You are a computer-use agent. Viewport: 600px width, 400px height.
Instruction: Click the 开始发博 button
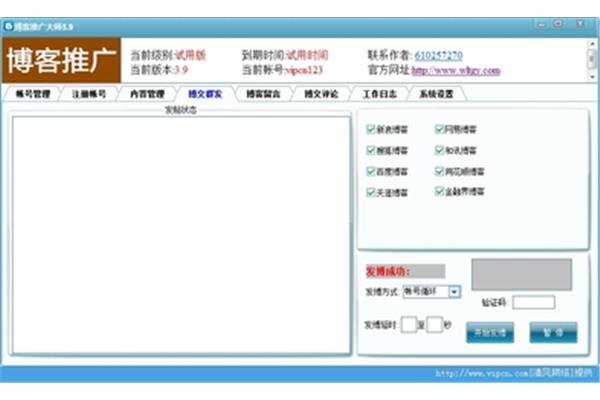tap(490, 332)
